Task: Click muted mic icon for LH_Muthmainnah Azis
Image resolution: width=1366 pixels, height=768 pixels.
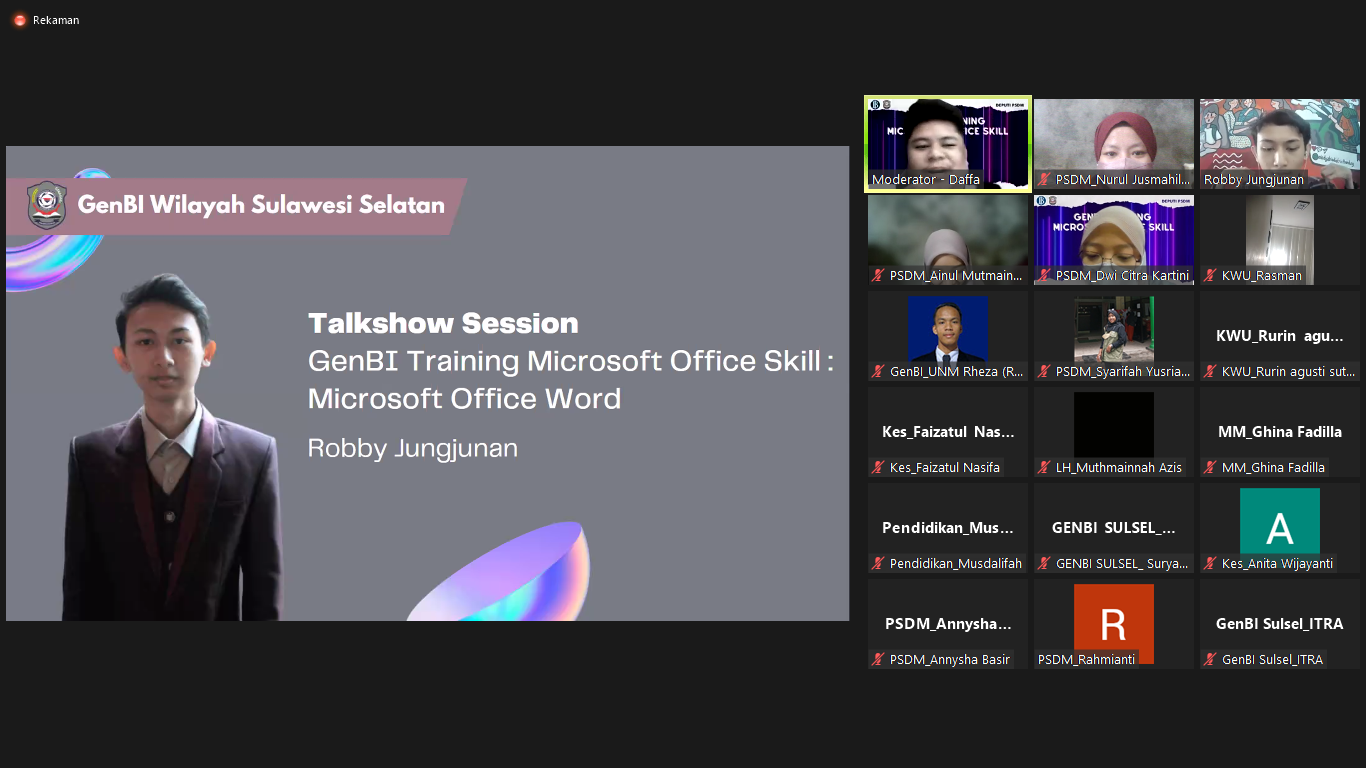Action: 1044,468
